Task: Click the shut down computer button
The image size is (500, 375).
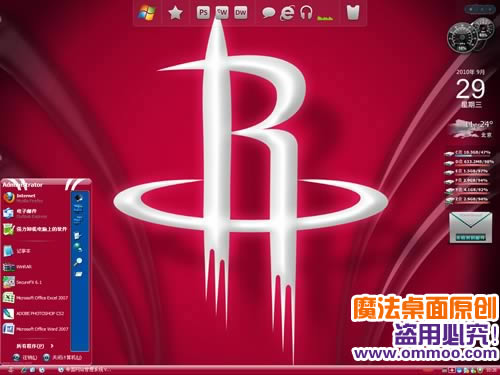Action: click(x=62, y=357)
